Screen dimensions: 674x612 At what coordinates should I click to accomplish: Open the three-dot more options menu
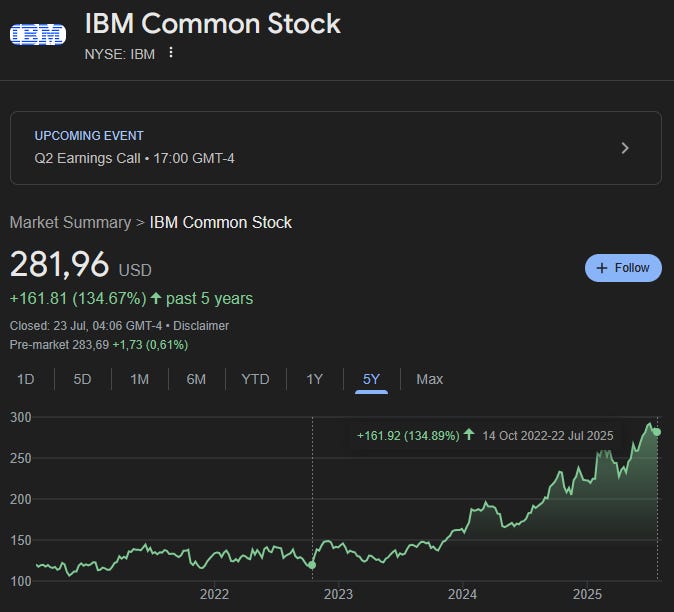[x=171, y=52]
